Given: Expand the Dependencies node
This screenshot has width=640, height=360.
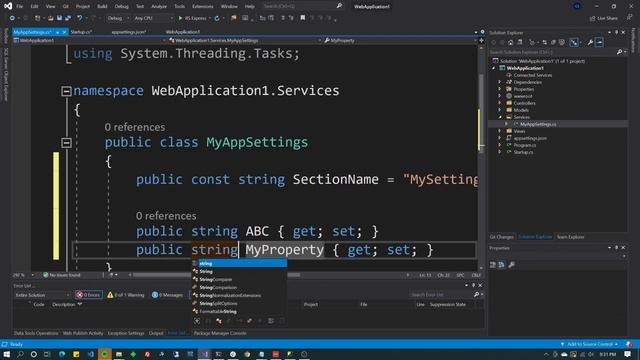Looking at the screenshot, I should [x=500, y=82].
